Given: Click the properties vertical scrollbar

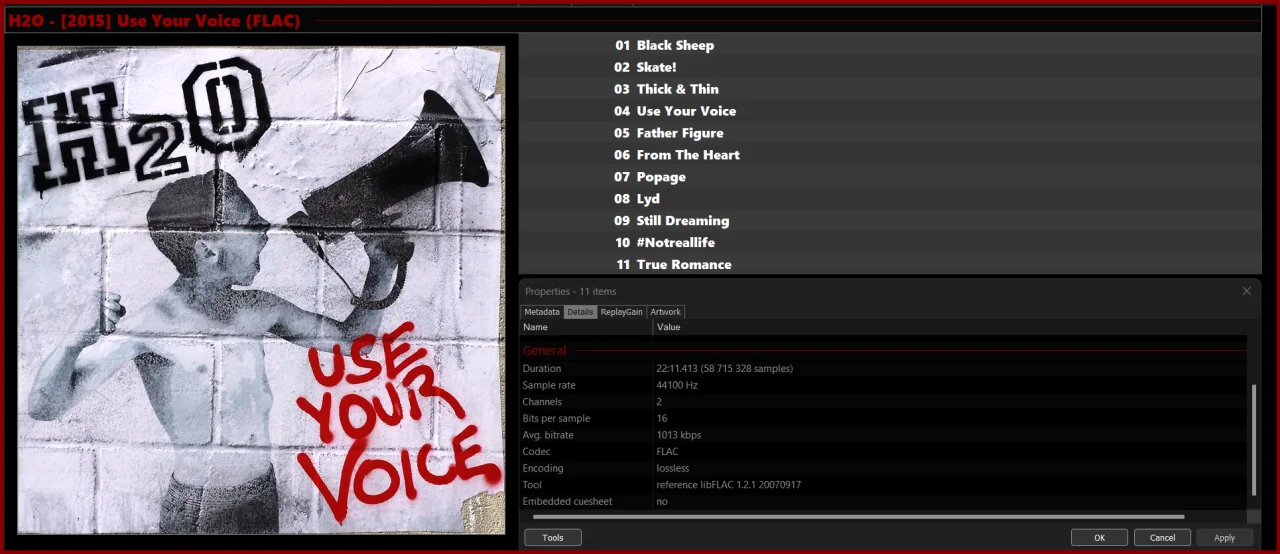Looking at the screenshot, I should tap(1253, 440).
